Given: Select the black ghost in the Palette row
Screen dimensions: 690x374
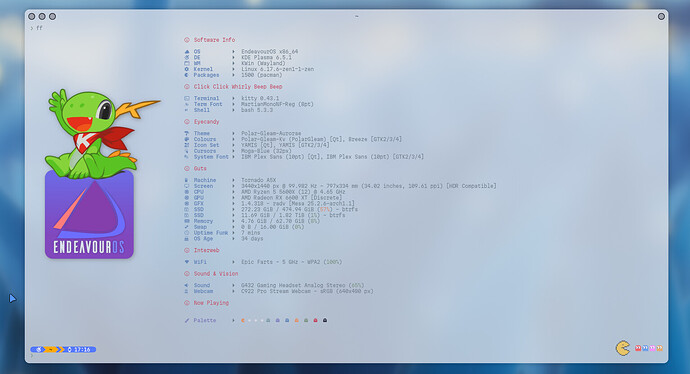Looking at the screenshot, I should coord(325,320).
